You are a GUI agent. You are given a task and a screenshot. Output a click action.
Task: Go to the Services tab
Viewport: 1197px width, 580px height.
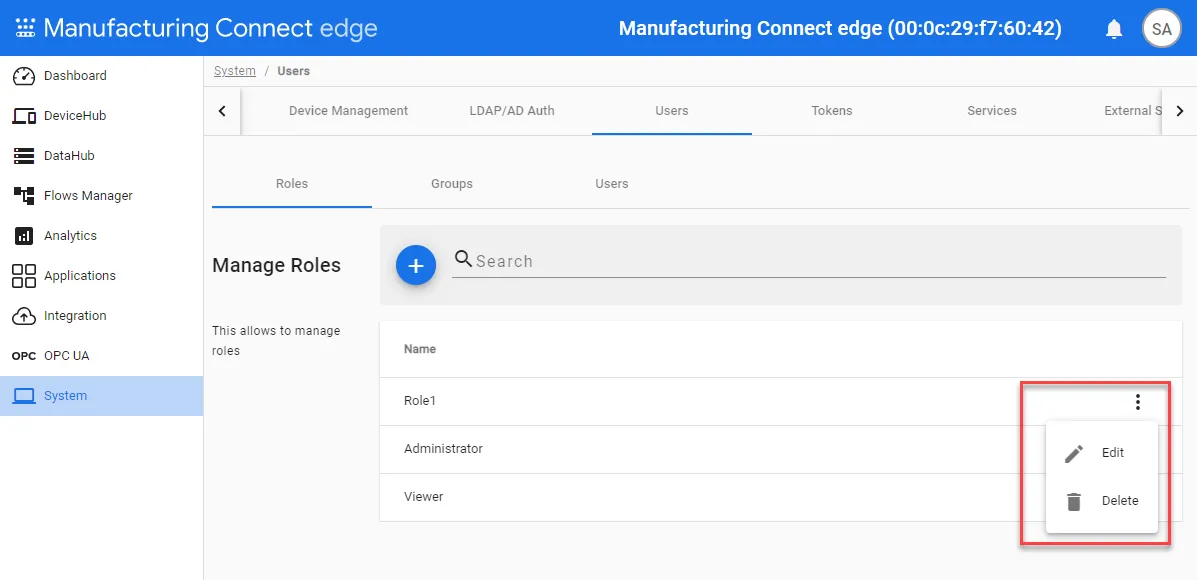[x=992, y=111]
